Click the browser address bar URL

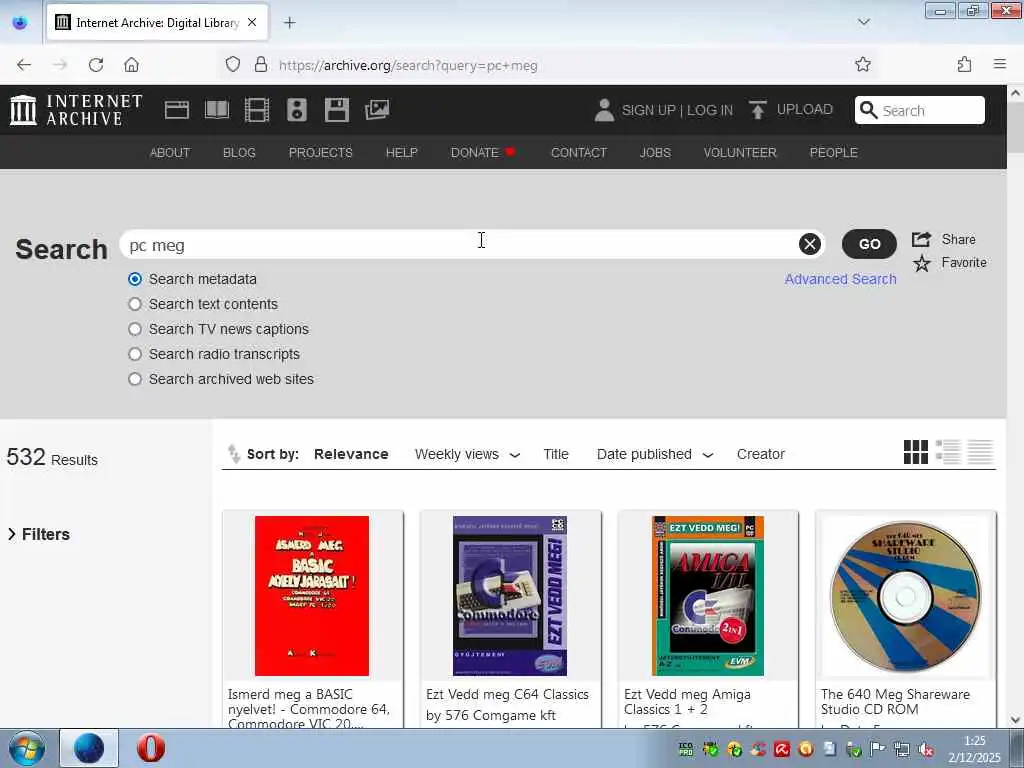point(408,65)
